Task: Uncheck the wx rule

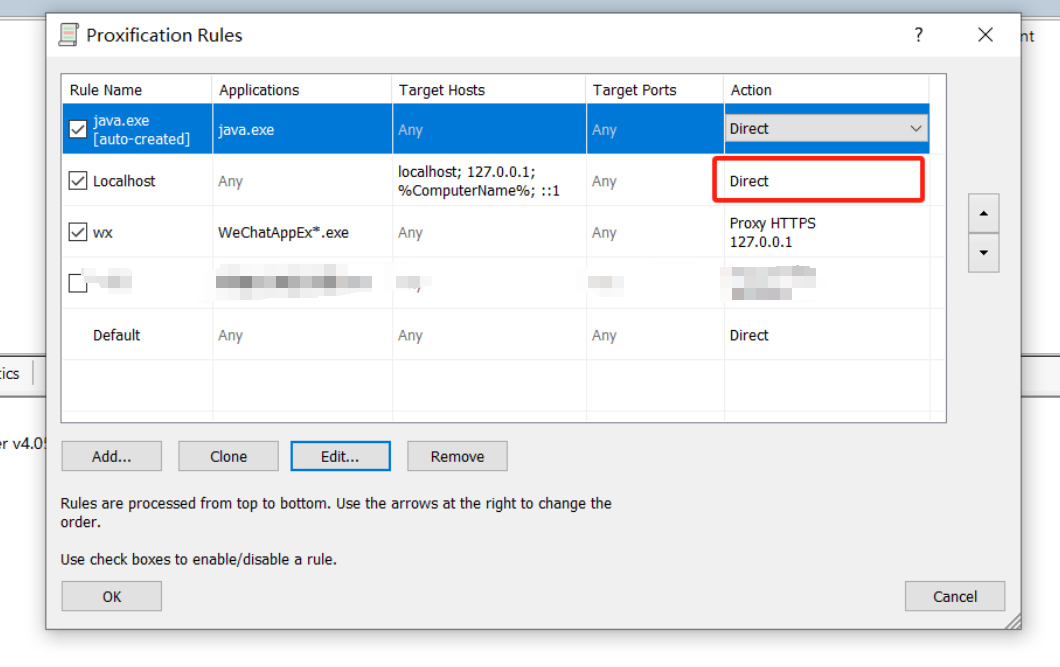Action: pos(77,232)
